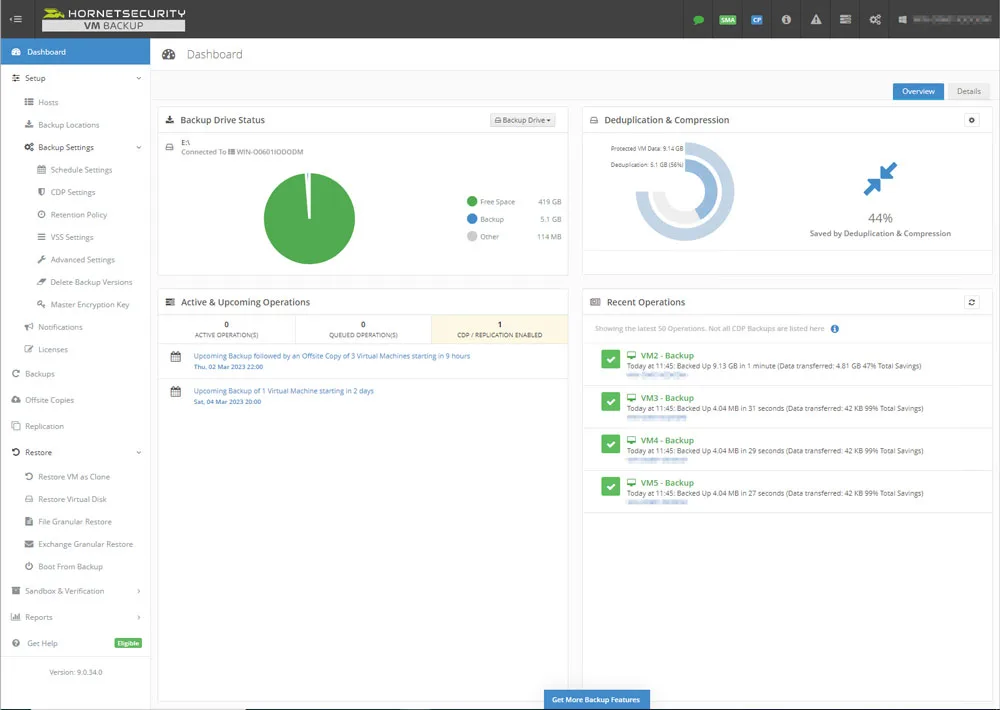Click the Get More Backup Features button
1000x710 pixels.
(596, 700)
